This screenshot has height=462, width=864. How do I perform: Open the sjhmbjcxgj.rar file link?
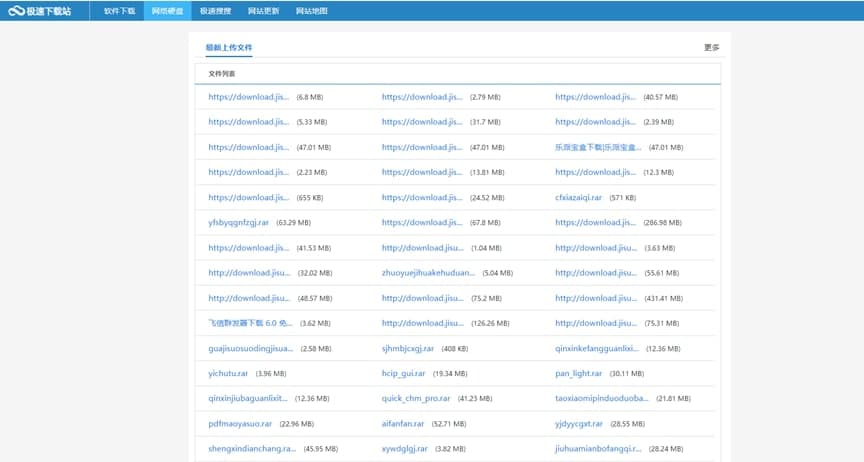click(x=408, y=348)
